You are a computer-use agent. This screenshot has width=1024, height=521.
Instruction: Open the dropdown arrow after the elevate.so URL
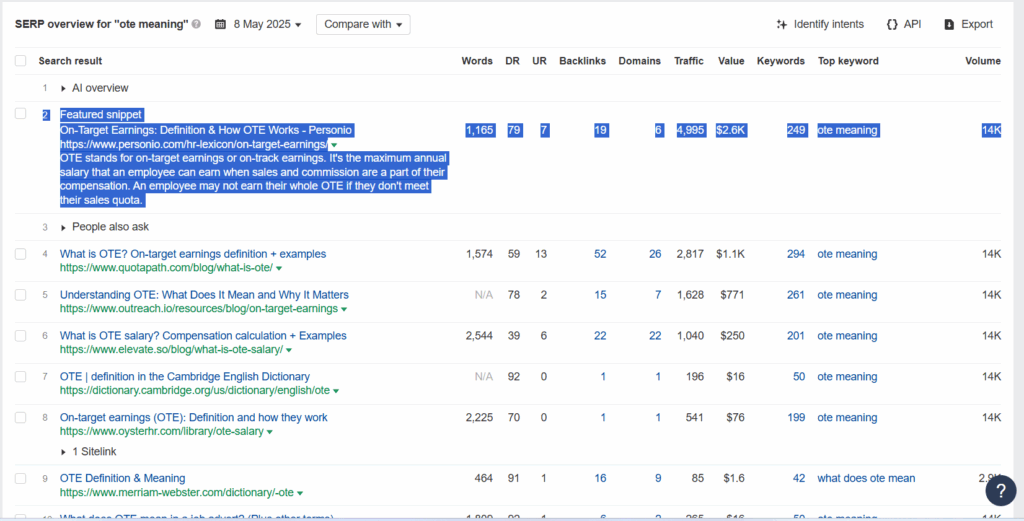click(x=289, y=350)
